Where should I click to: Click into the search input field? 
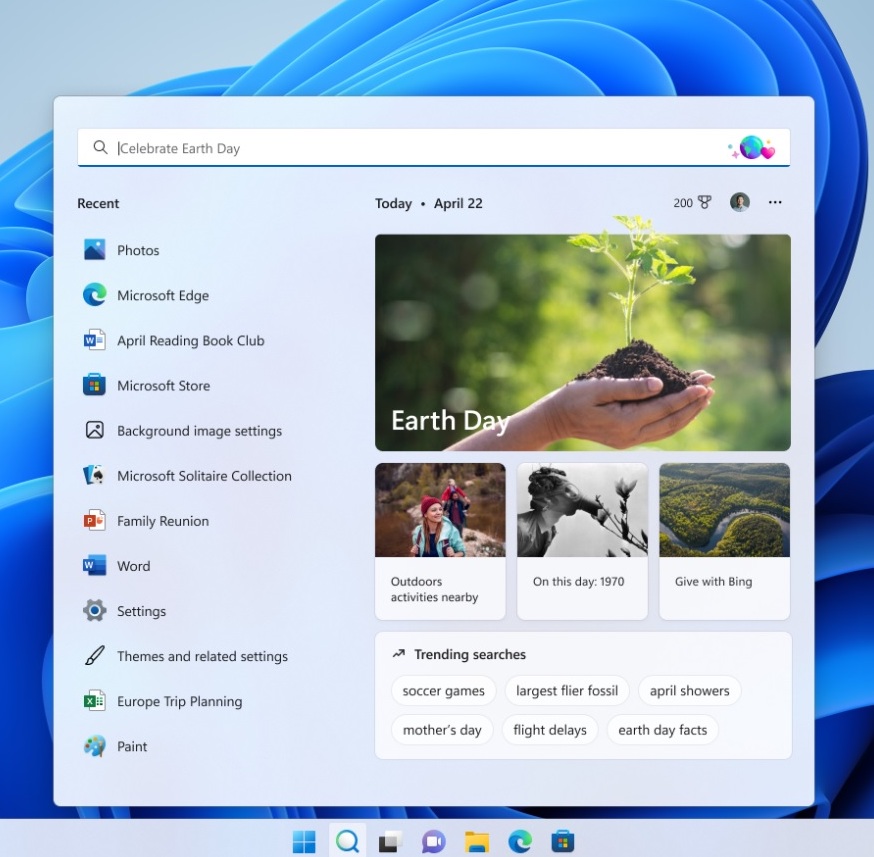(x=400, y=148)
